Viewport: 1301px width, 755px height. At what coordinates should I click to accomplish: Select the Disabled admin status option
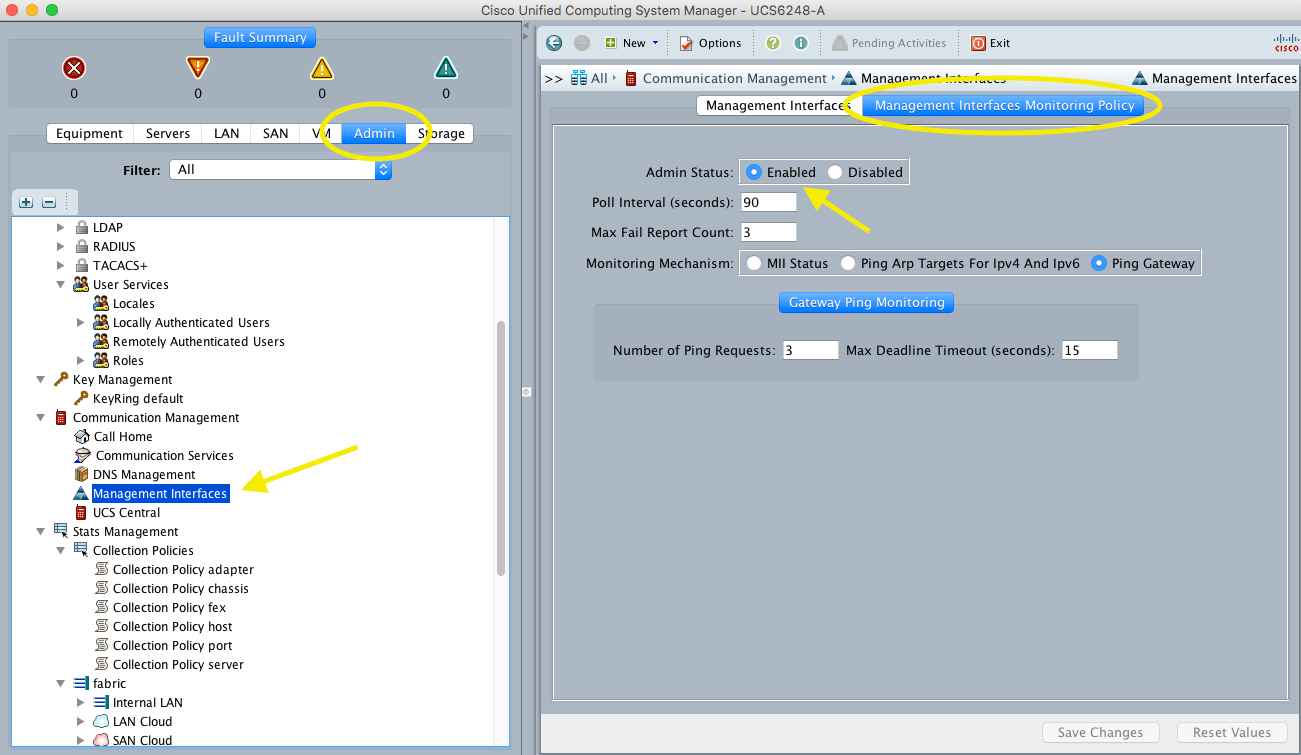tap(836, 172)
